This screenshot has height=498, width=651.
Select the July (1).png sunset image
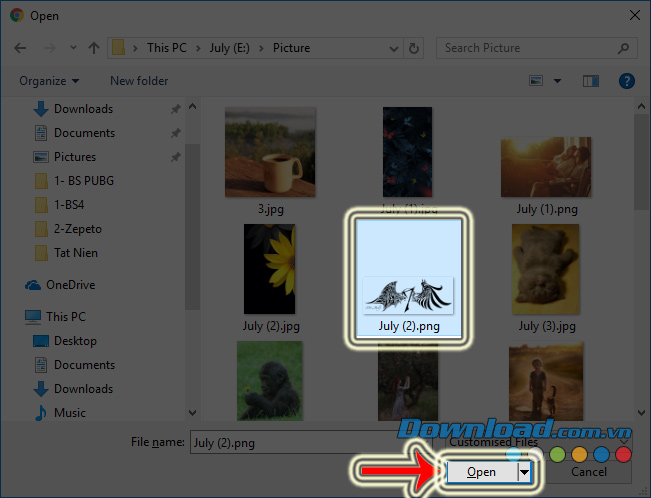pos(546,167)
